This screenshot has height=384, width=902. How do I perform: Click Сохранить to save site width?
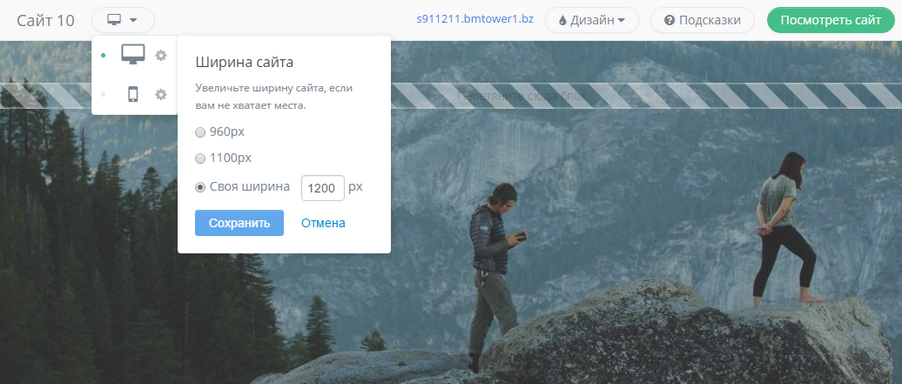pos(239,223)
